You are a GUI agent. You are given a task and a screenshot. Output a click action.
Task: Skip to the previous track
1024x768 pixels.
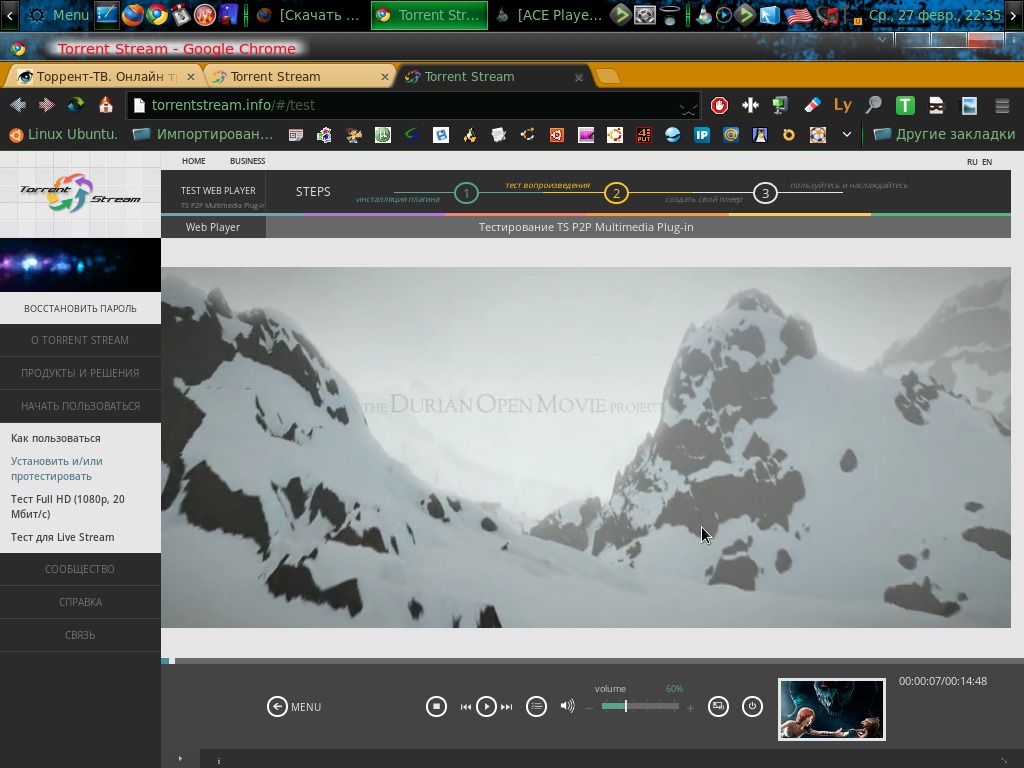click(466, 707)
